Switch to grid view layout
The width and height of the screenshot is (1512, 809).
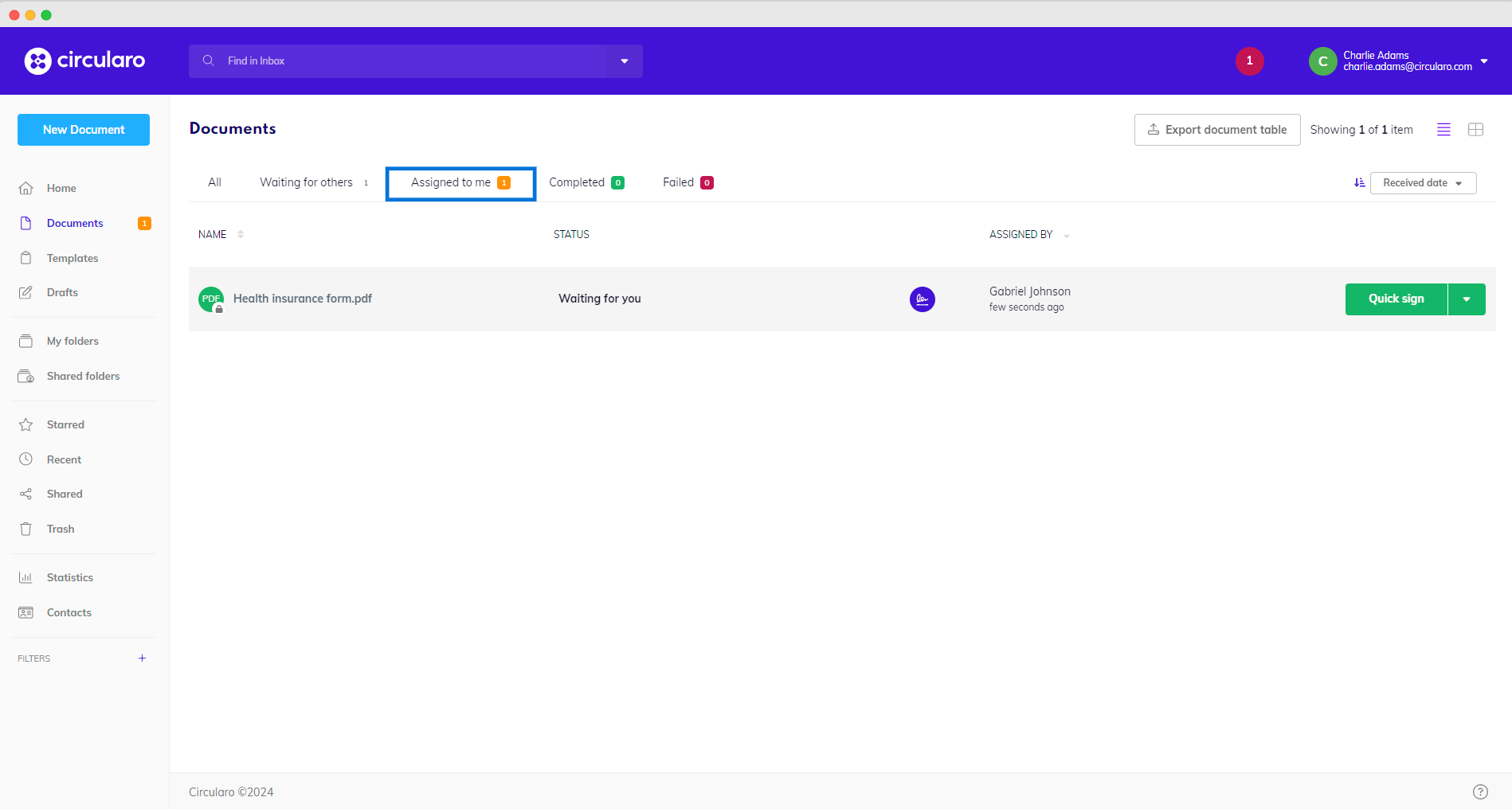[x=1475, y=130]
